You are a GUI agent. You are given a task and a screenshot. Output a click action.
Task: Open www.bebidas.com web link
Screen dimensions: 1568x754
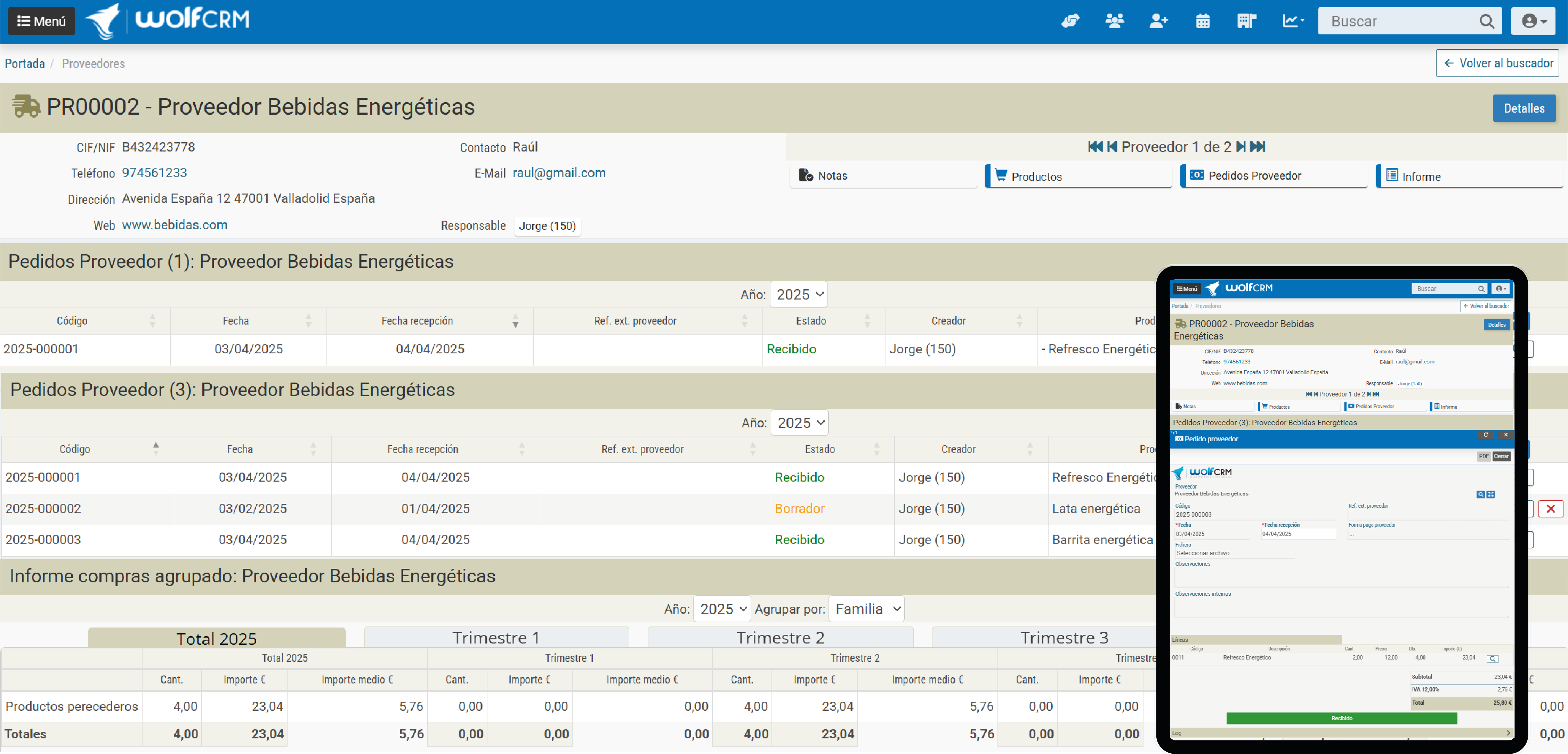pos(175,224)
